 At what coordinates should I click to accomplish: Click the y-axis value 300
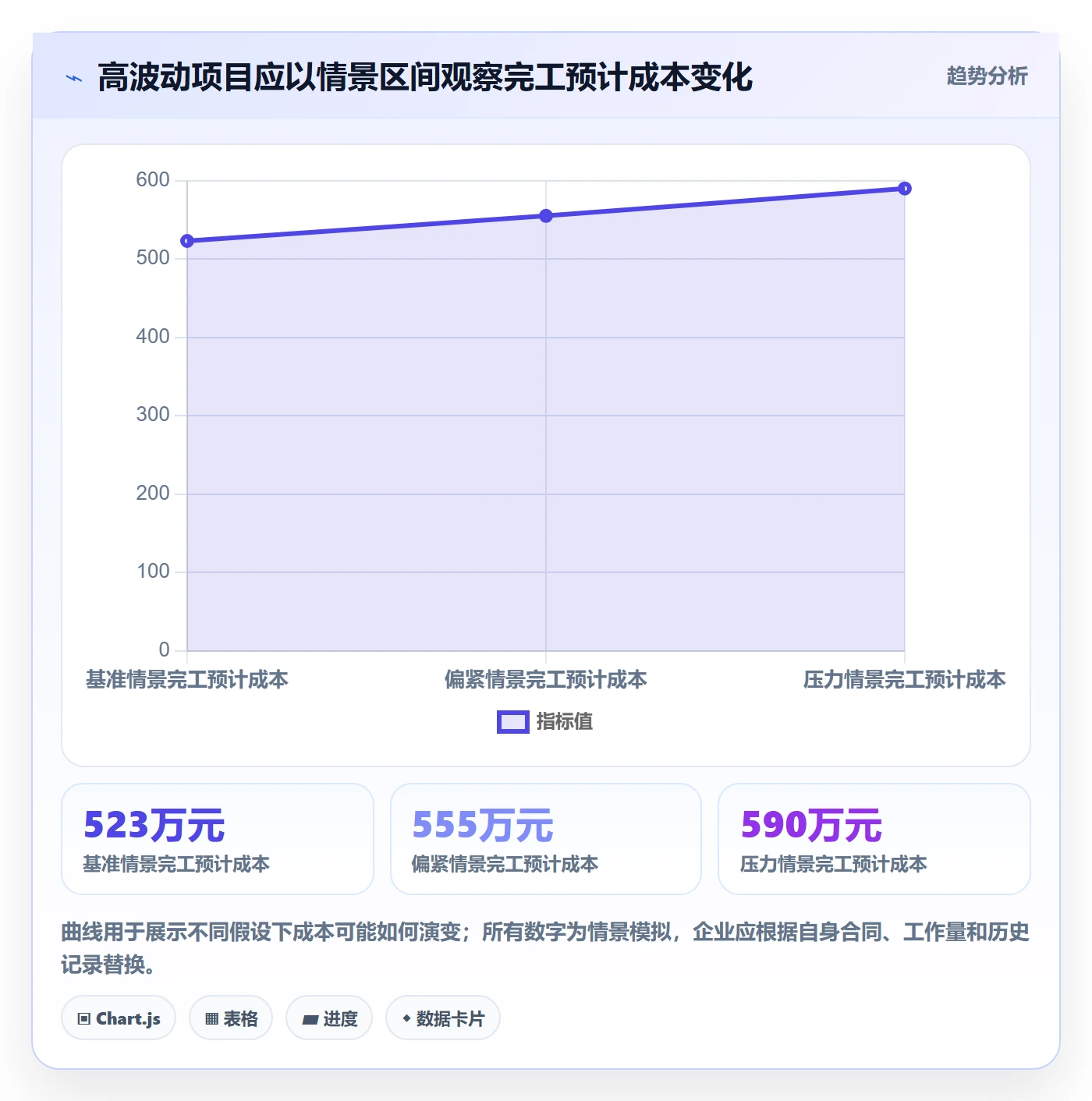153,415
